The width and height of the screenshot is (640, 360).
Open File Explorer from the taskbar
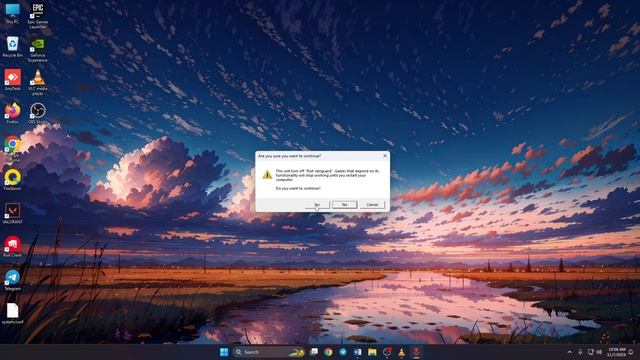tap(372, 352)
